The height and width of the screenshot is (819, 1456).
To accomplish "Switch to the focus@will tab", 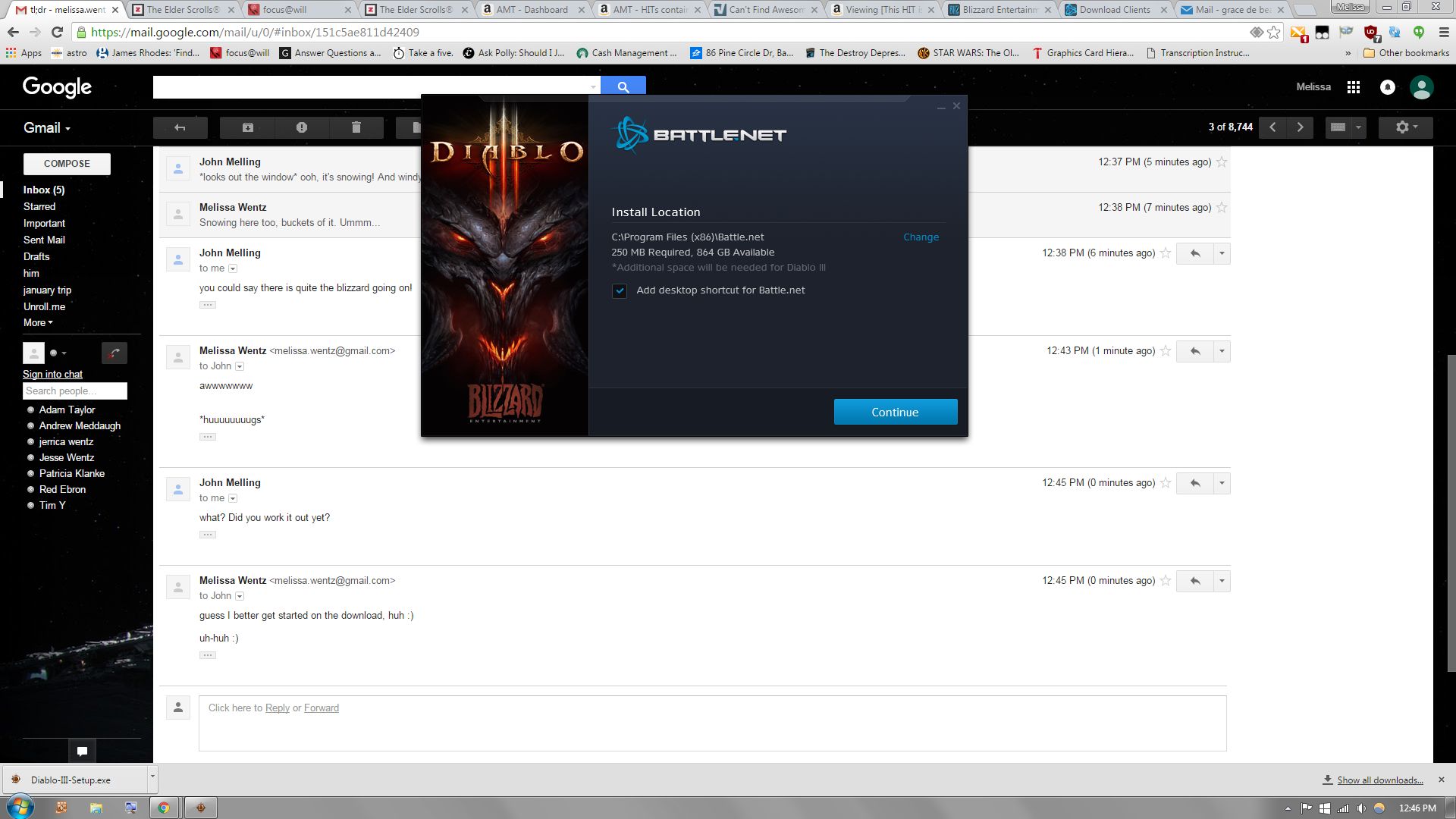I will point(300,10).
